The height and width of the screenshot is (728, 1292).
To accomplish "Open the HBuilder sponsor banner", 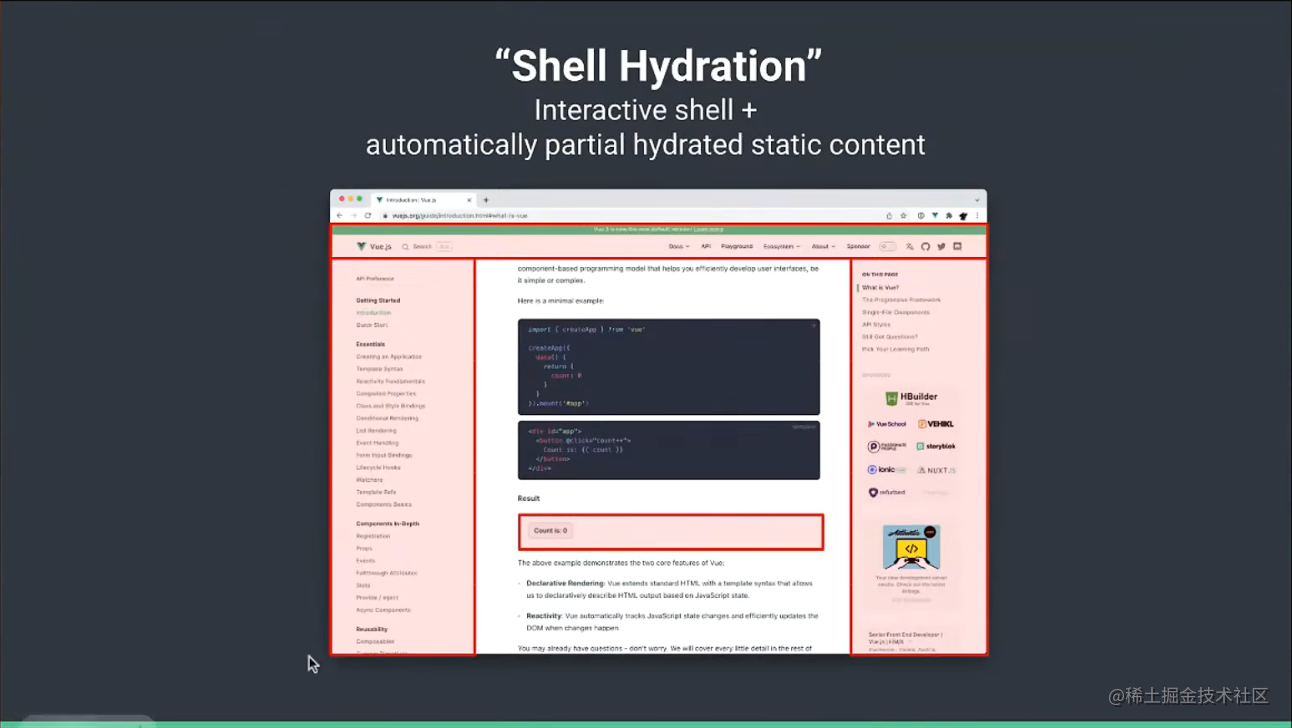I will [x=911, y=398].
